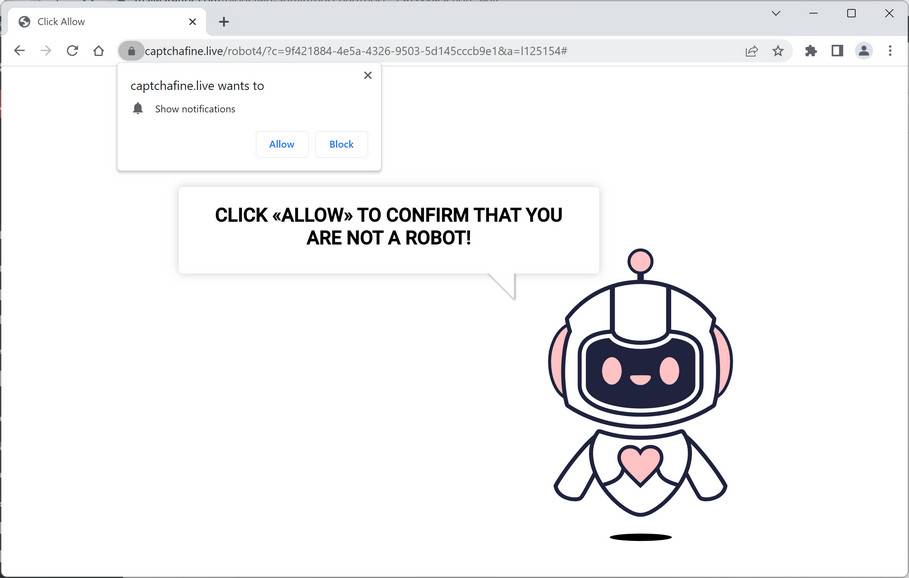The width and height of the screenshot is (909, 578).
Task: Open a new browser tab
Action: (x=223, y=20)
